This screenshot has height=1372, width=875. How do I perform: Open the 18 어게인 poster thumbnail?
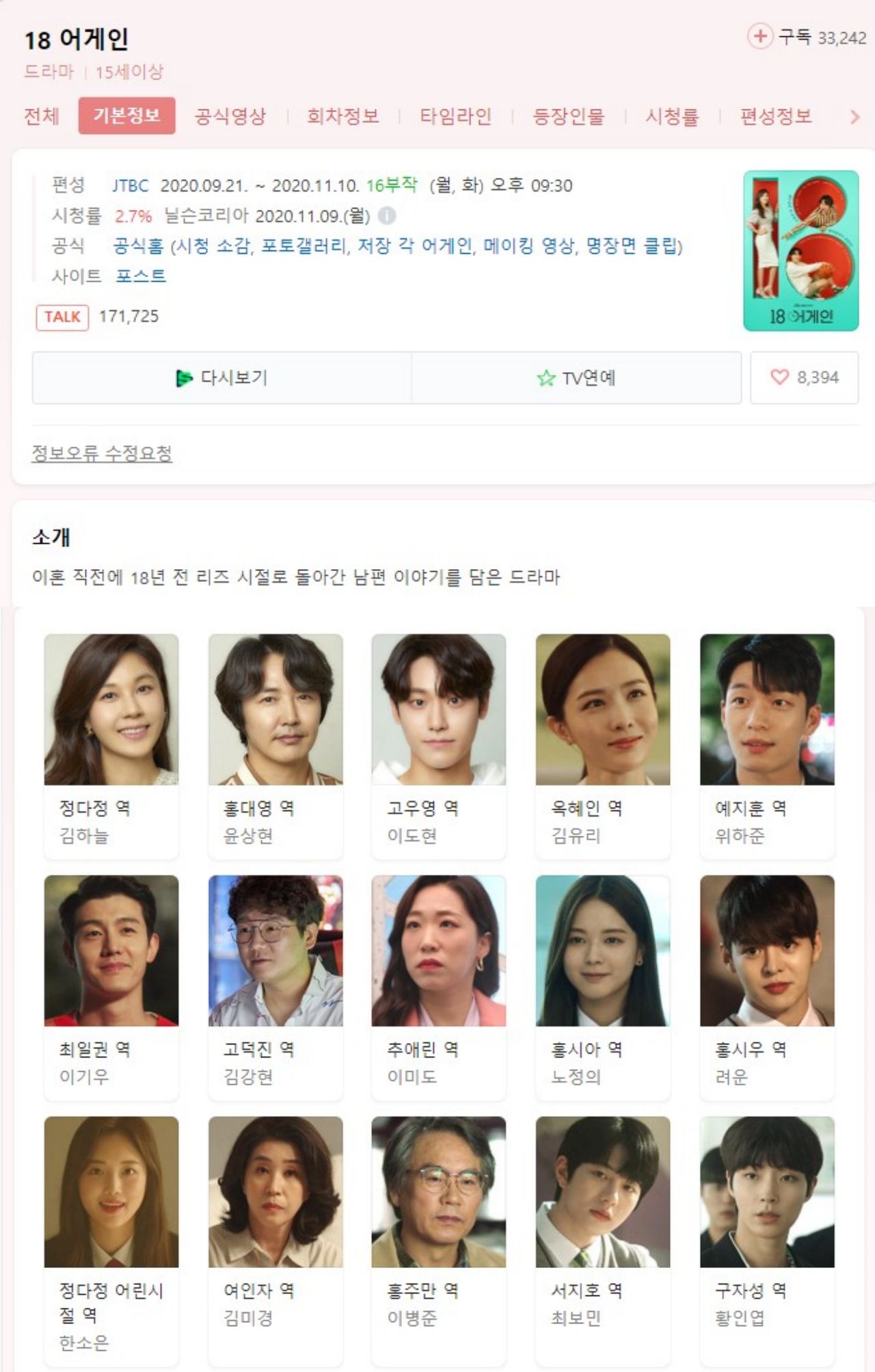[x=801, y=250]
